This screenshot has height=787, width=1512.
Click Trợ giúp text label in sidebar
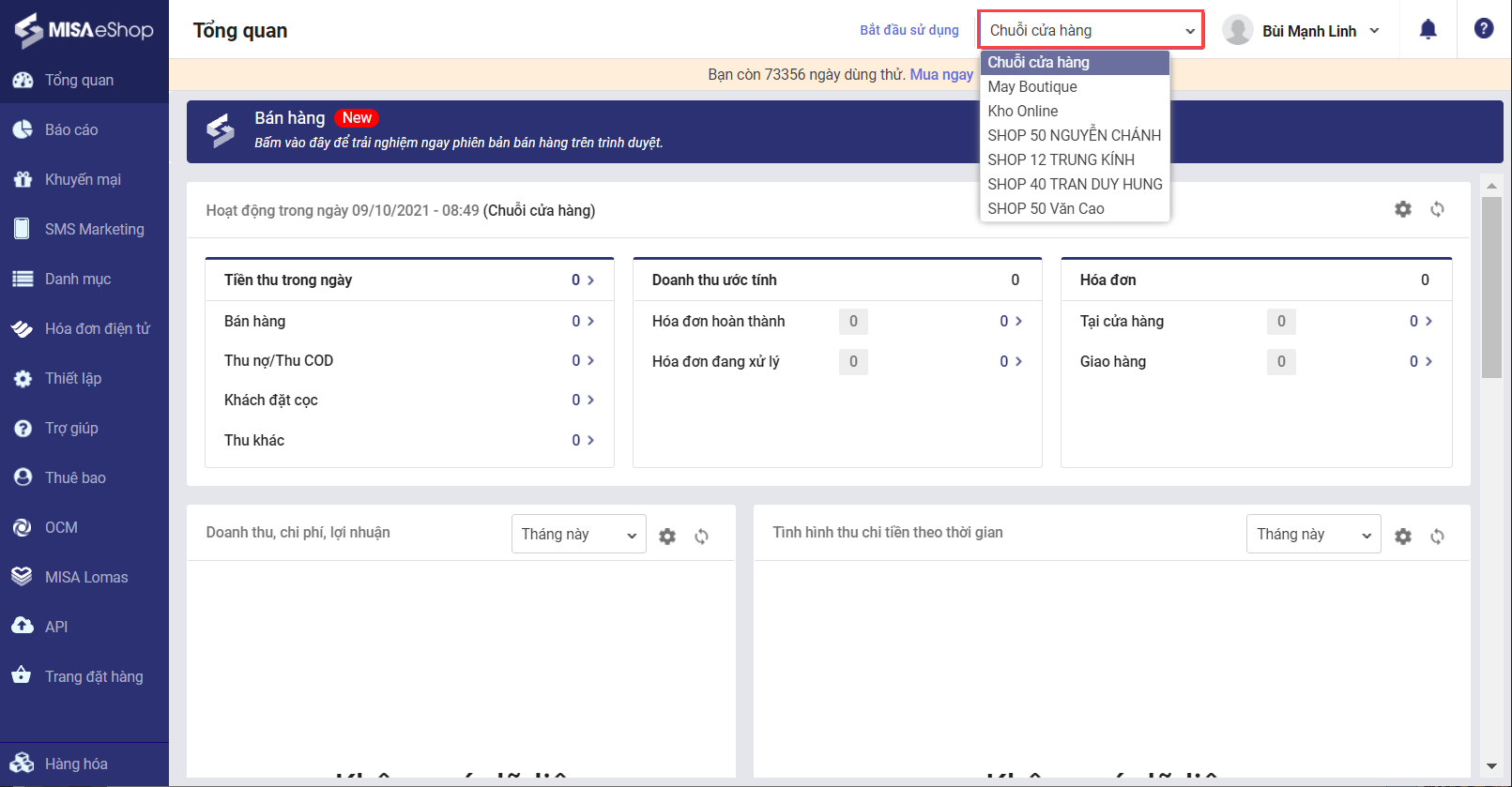[71, 428]
